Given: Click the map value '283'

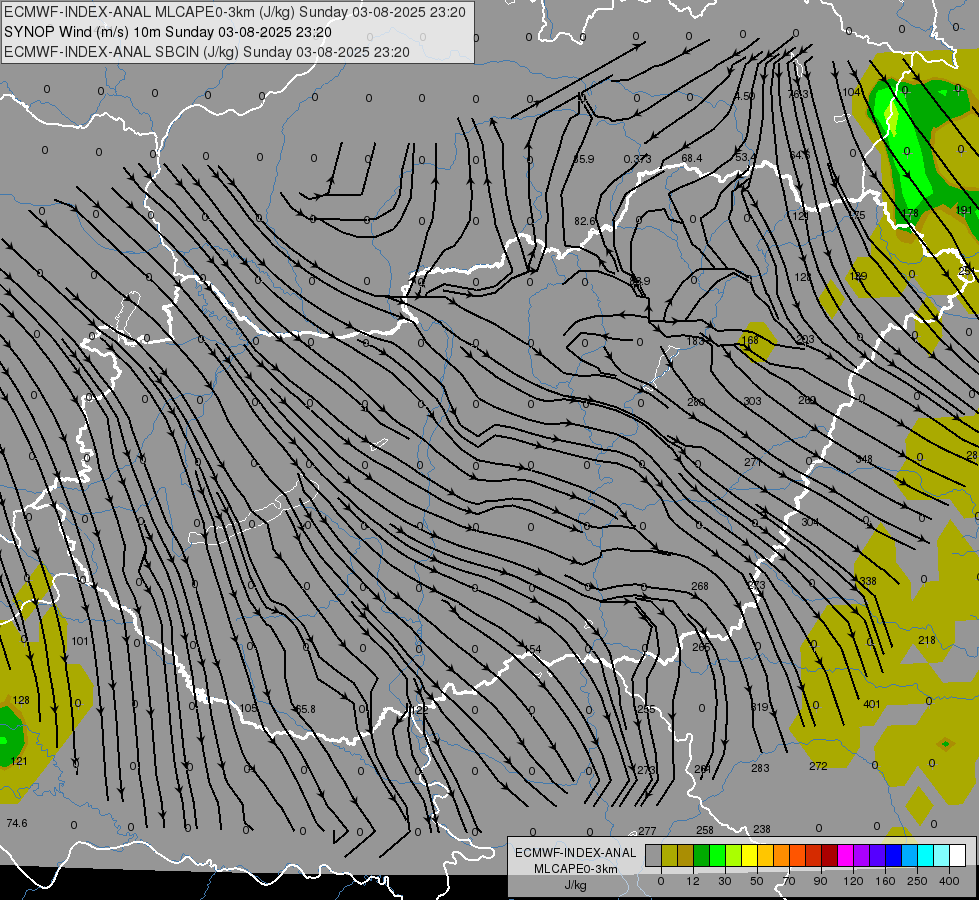Looking at the screenshot, I should coord(760,768).
